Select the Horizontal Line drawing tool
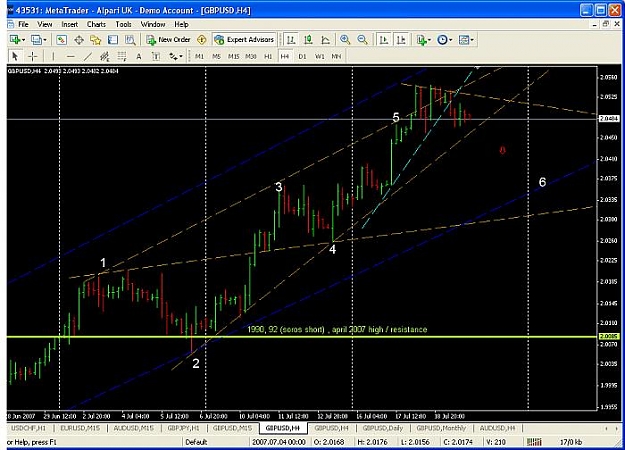This screenshot has height=450, width=625. [x=71, y=56]
